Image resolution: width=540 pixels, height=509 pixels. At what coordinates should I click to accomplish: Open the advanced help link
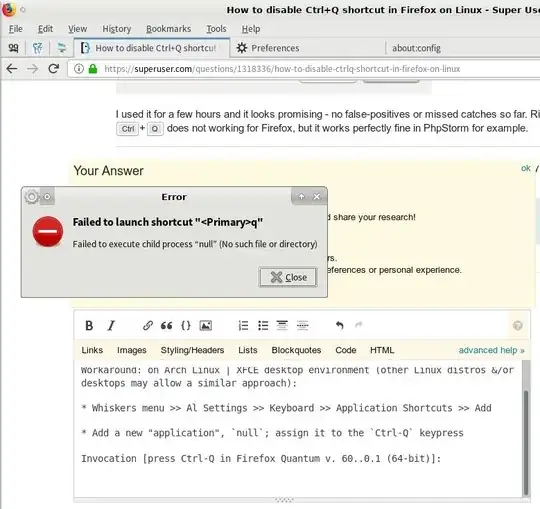pyautogui.click(x=491, y=350)
